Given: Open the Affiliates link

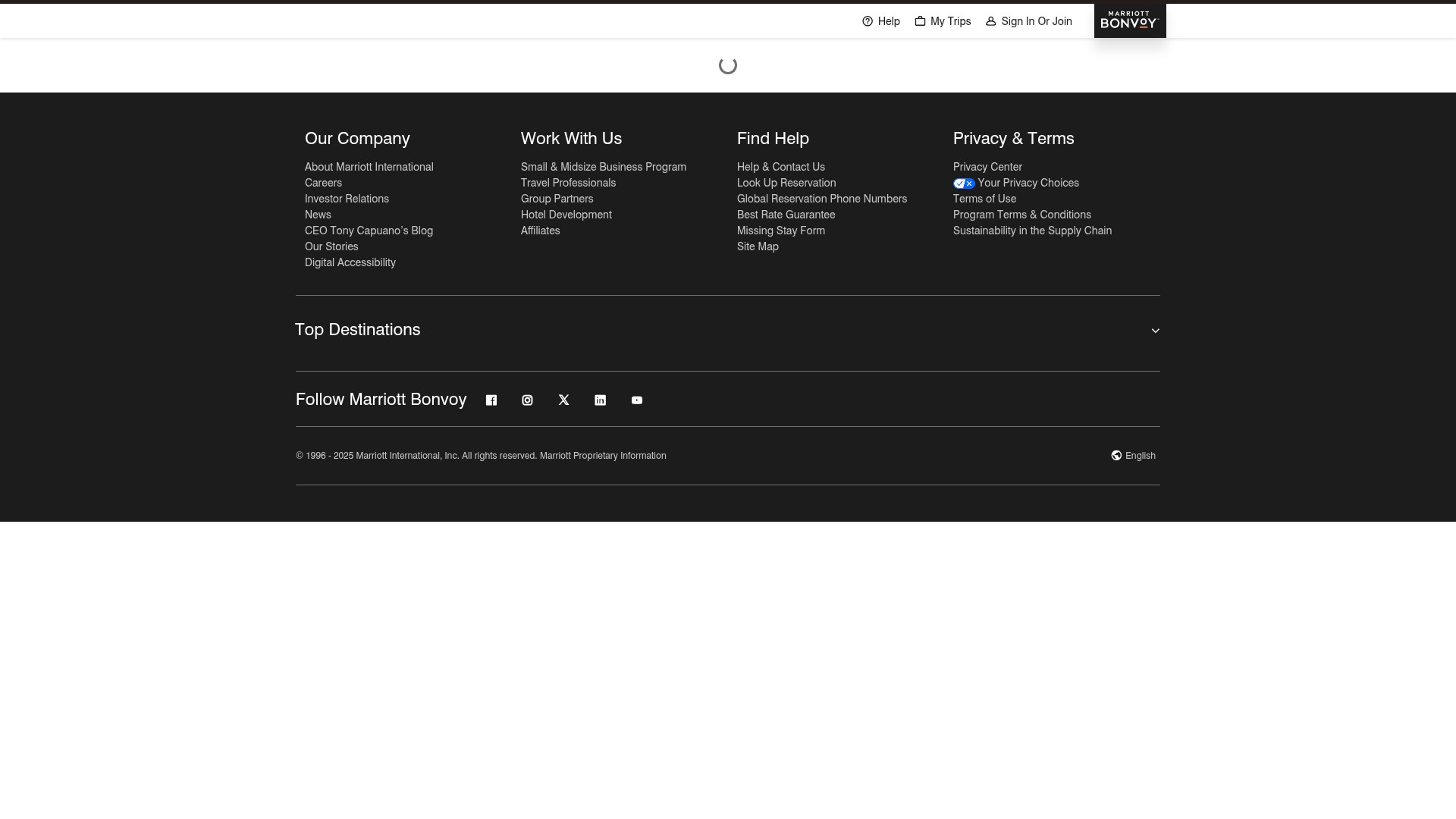Looking at the screenshot, I should [541, 231].
